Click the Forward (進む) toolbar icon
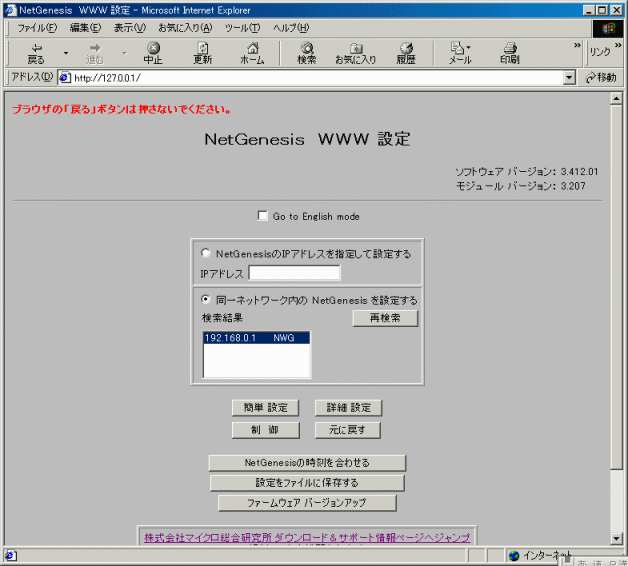The height and width of the screenshot is (566, 628). click(x=95, y=54)
